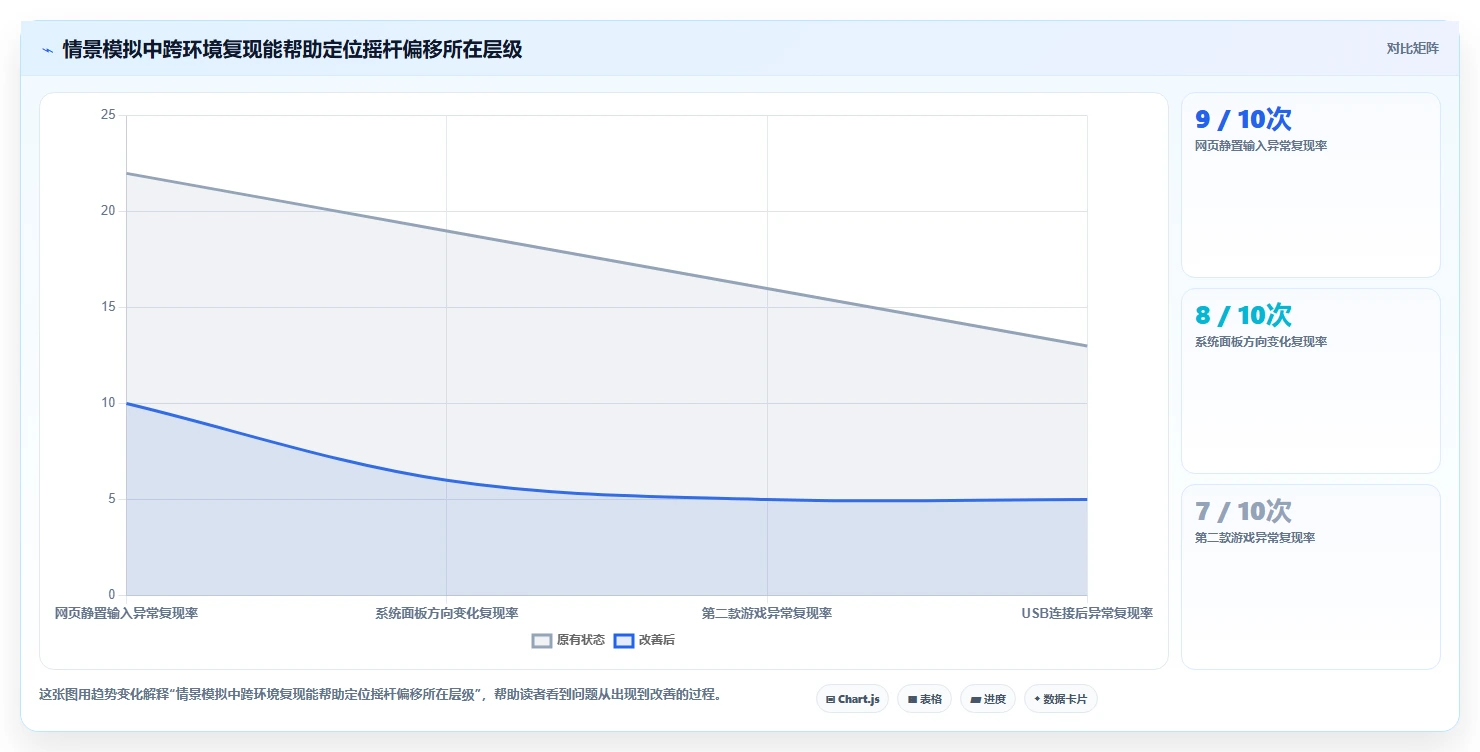
Task: Select the 表格 tag chip
Action: click(x=924, y=699)
